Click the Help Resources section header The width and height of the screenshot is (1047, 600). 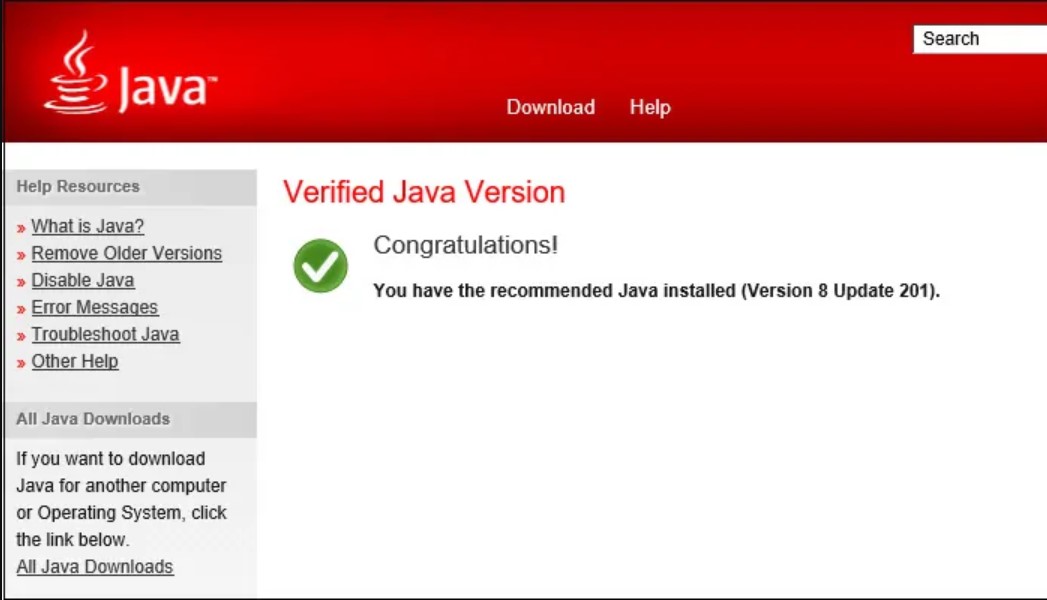78,186
